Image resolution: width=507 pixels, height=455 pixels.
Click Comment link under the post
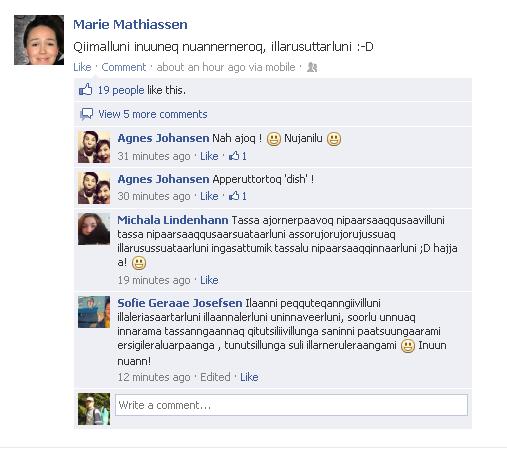(x=124, y=67)
